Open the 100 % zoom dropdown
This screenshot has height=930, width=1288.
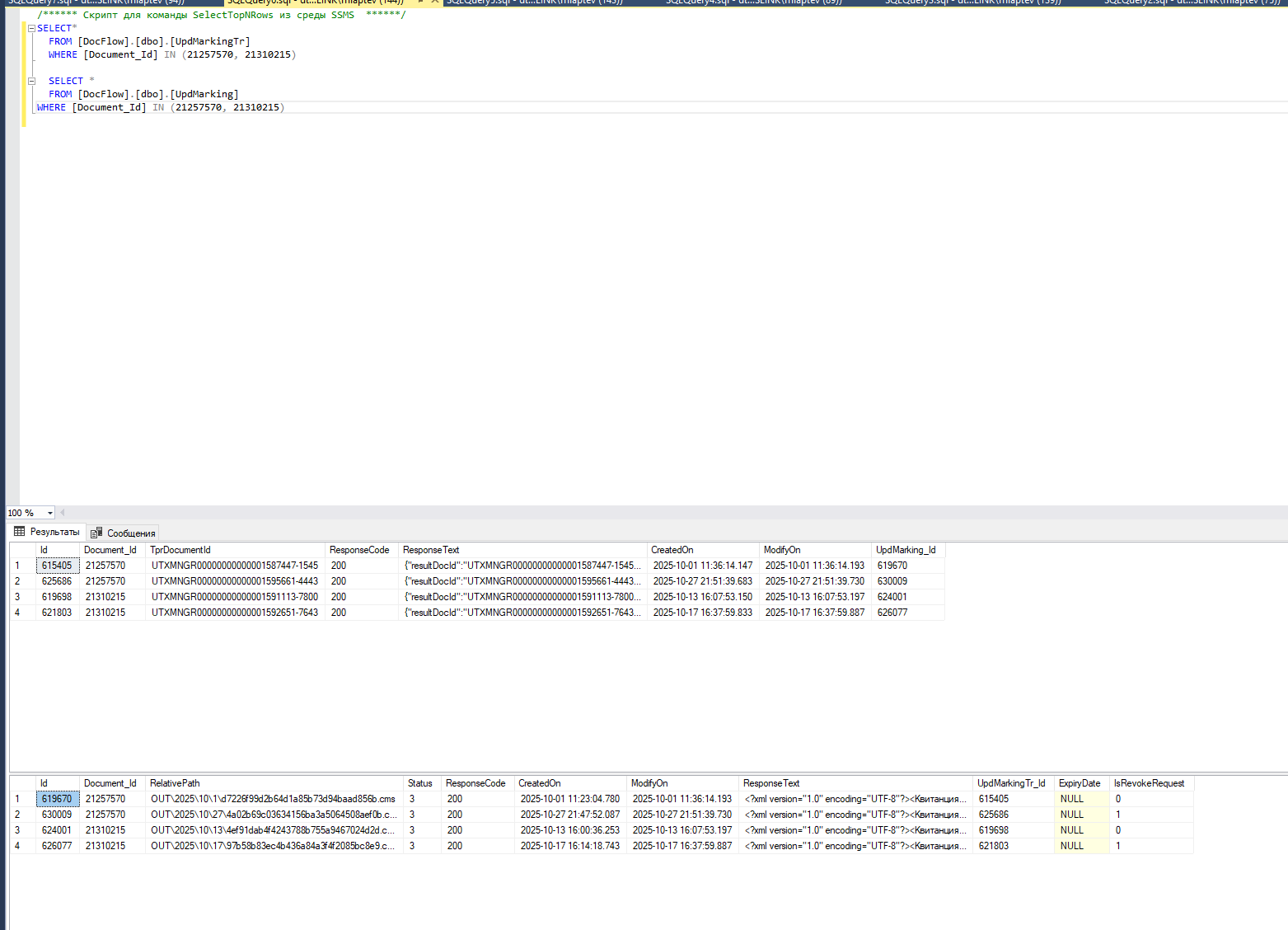point(49,513)
